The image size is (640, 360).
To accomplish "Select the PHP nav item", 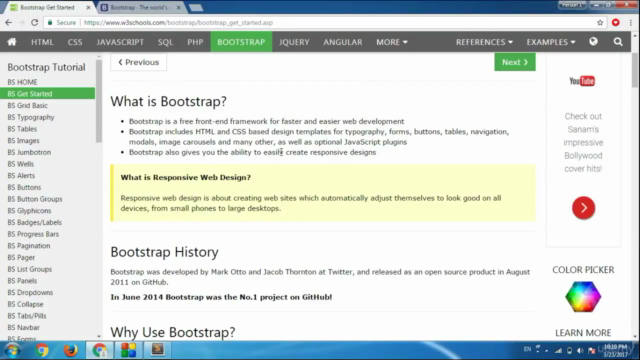I will [195, 42].
